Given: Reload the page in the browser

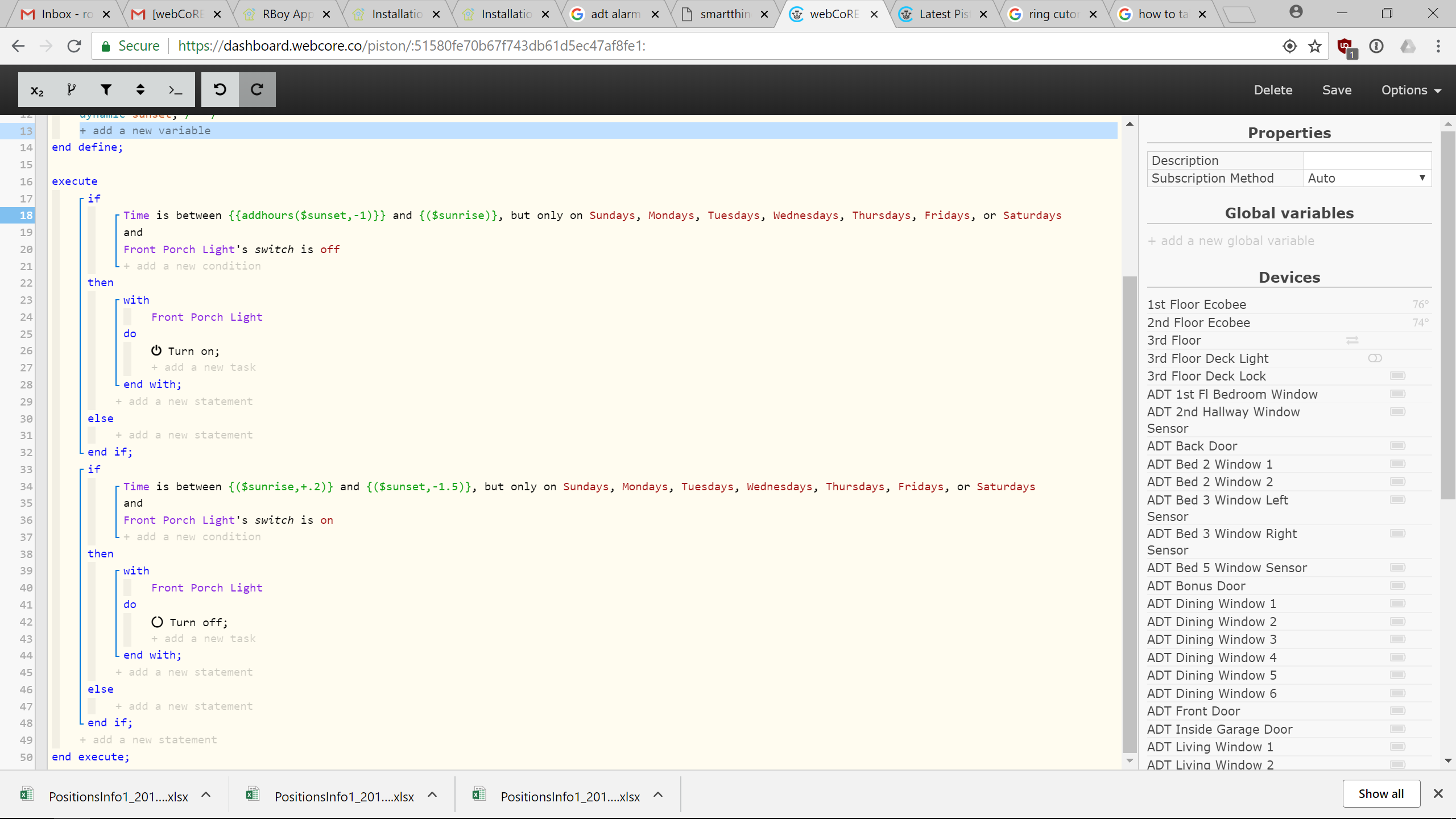Looking at the screenshot, I should pos(74,46).
